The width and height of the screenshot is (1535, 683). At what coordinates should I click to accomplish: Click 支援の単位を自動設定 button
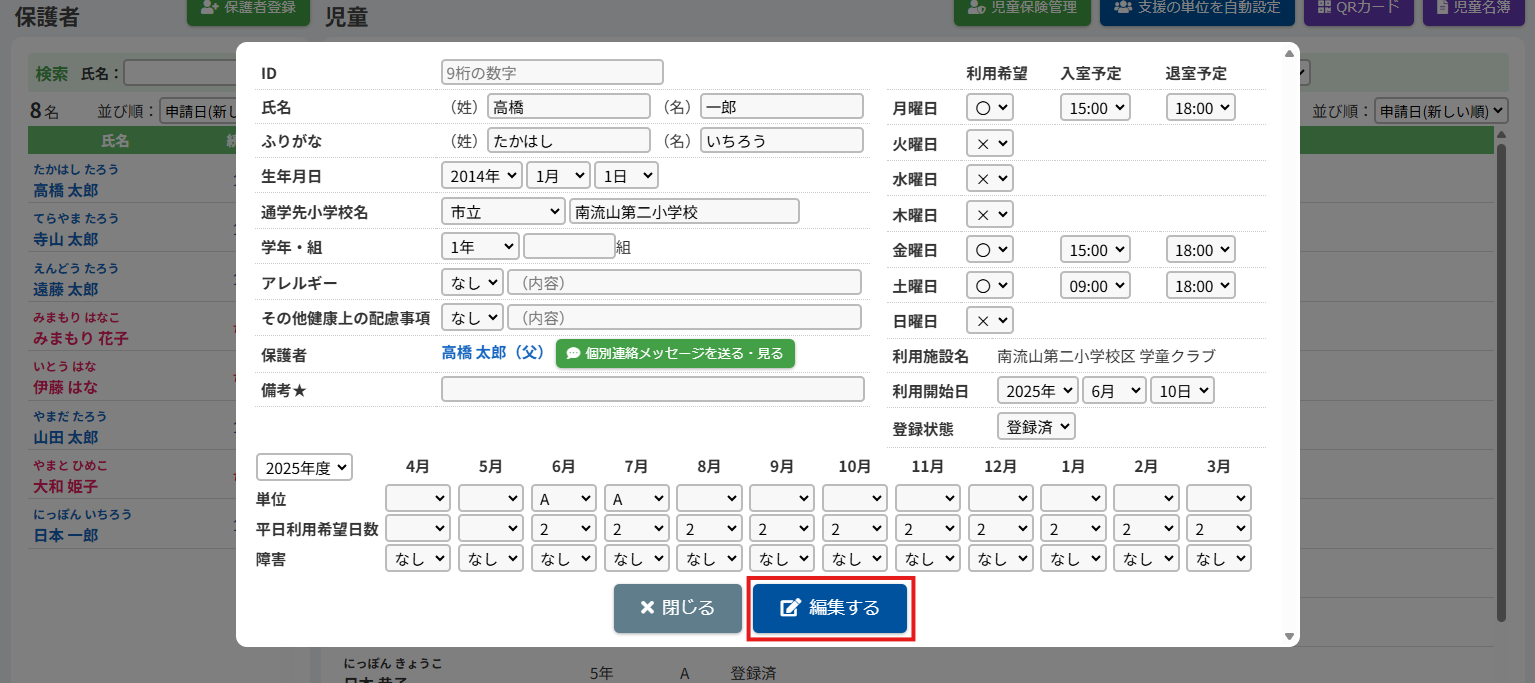click(x=1196, y=8)
